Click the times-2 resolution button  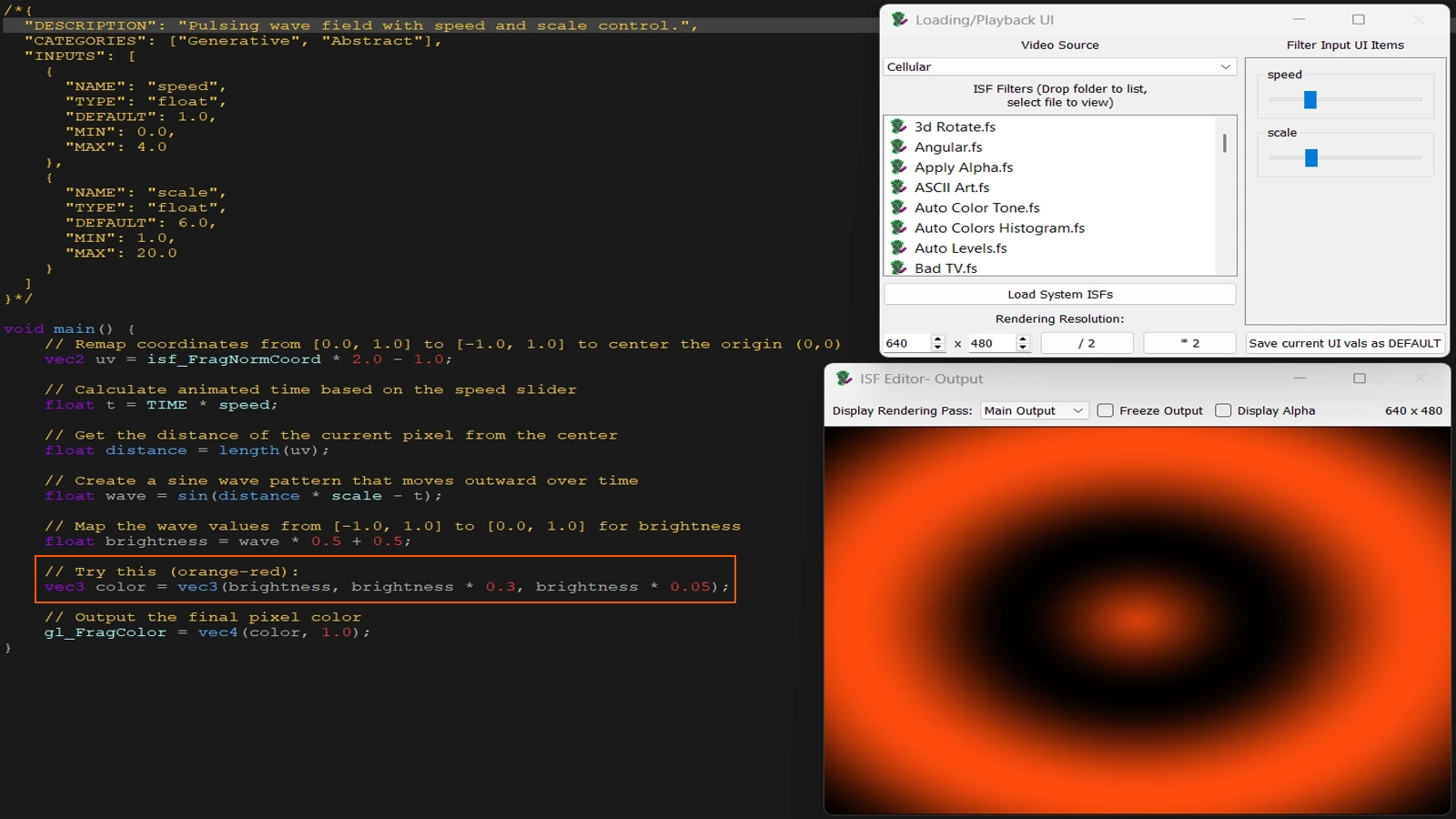[x=1189, y=343]
